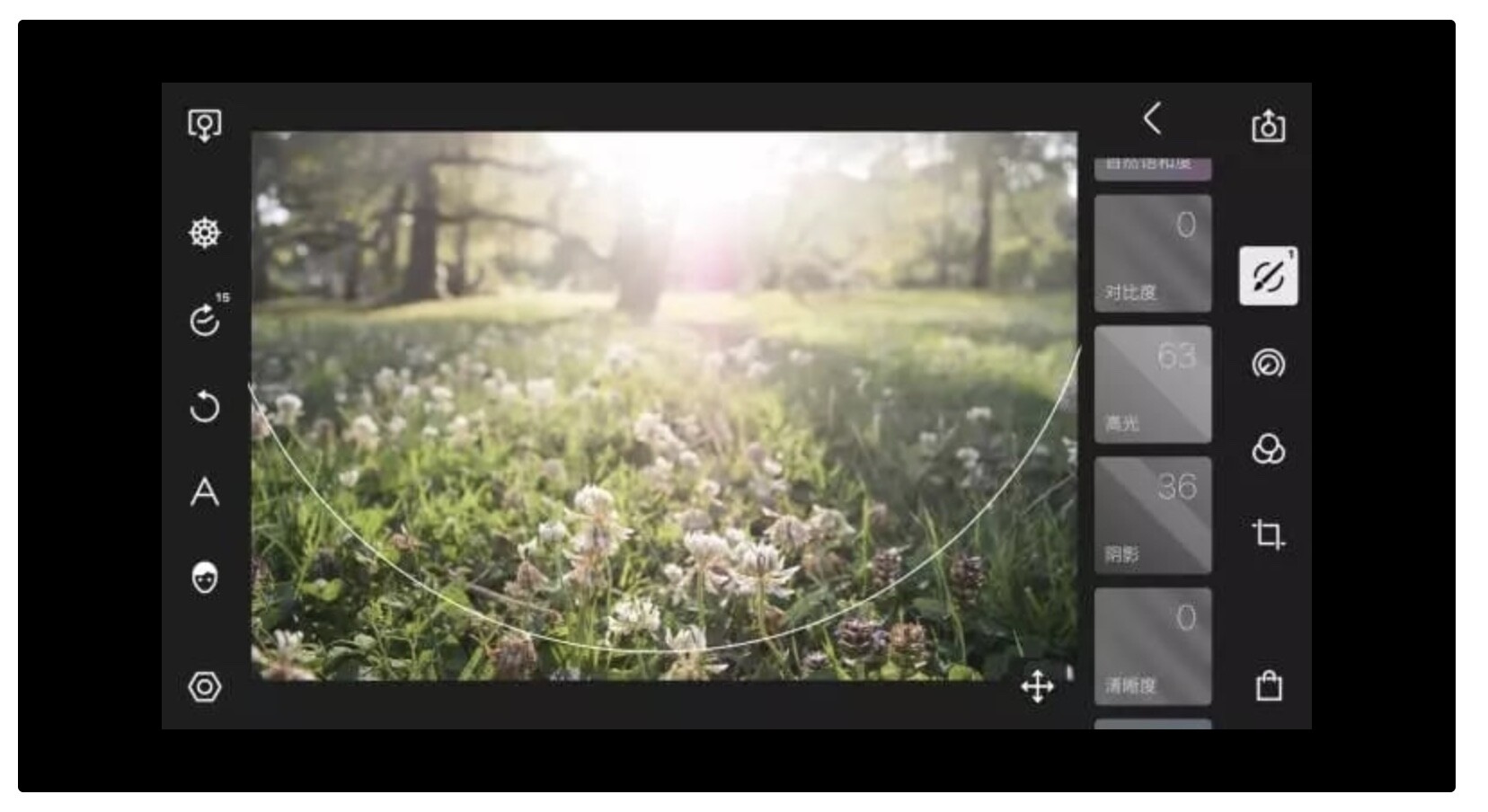Select the crop tool

coord(1268,534)
